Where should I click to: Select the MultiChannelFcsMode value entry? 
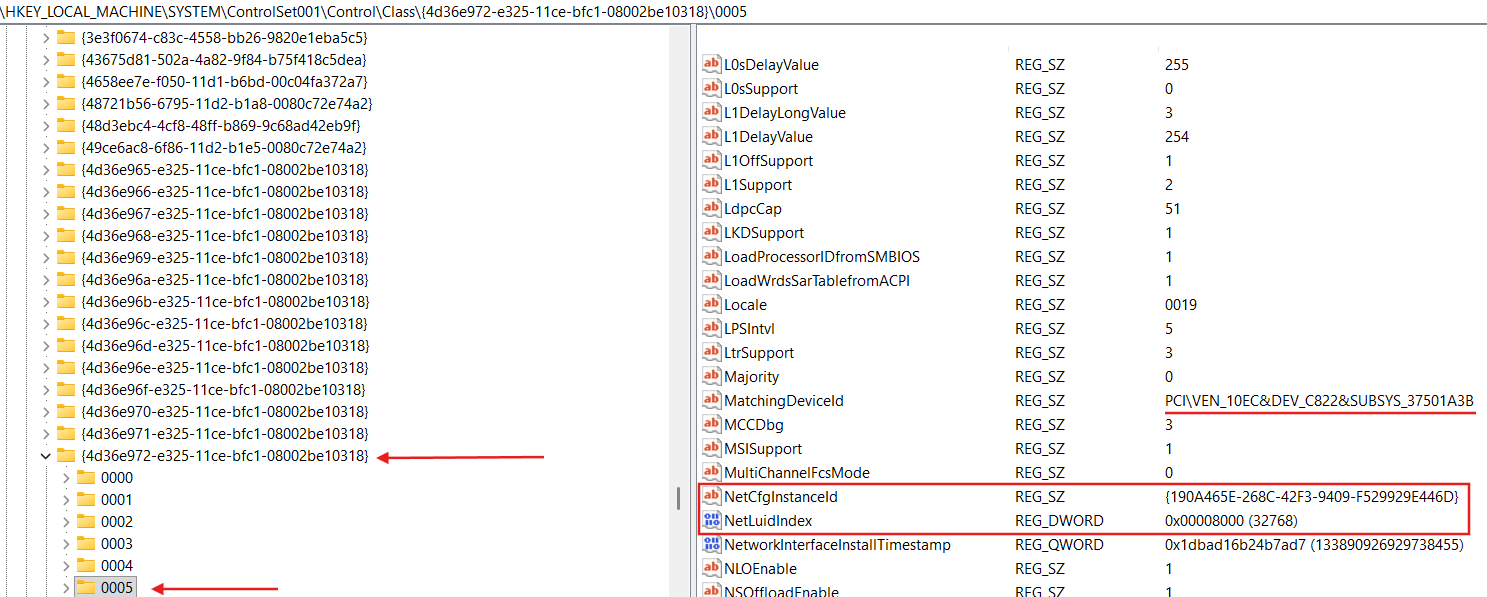coord(796,473)
